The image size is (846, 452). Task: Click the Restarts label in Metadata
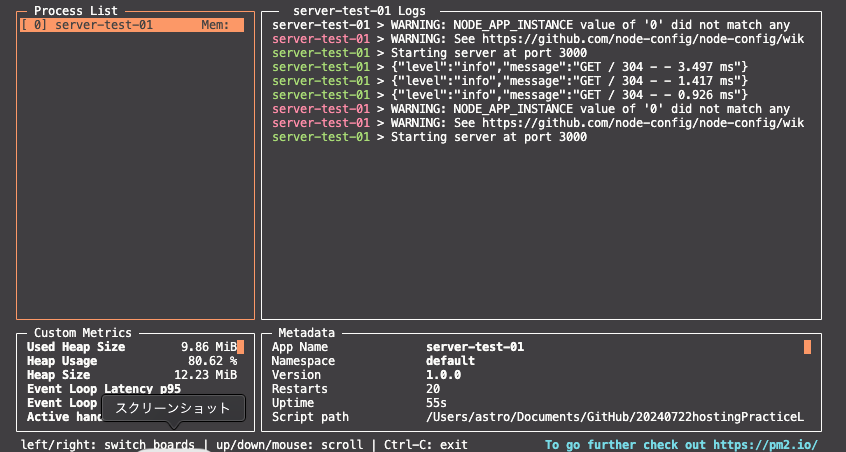click(300, 389)
